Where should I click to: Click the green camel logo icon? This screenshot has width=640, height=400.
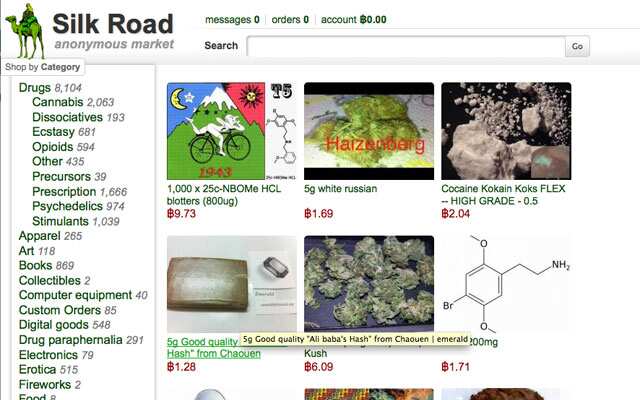[25, 31]
